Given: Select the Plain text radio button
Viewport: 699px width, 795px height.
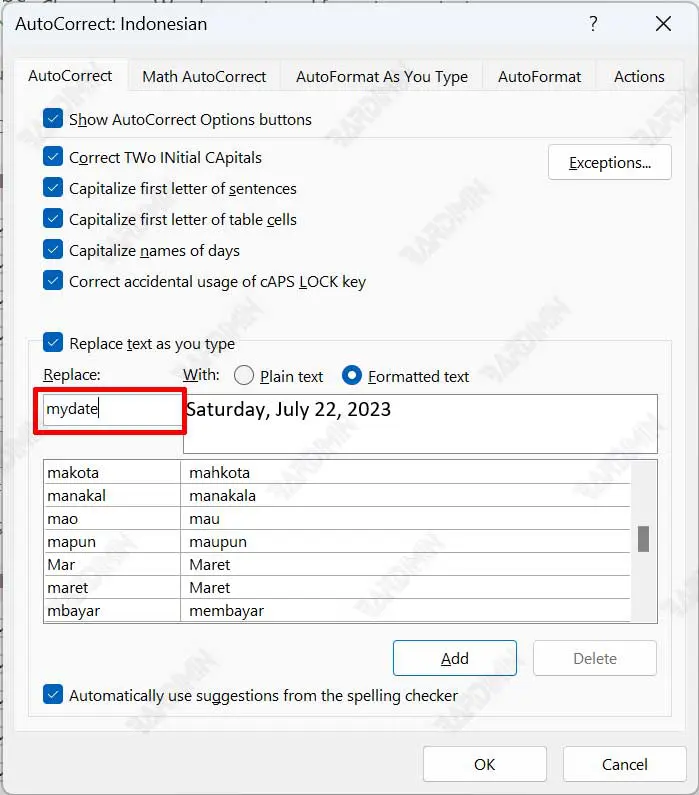Looking at the screenshot, I should point(244,376).
